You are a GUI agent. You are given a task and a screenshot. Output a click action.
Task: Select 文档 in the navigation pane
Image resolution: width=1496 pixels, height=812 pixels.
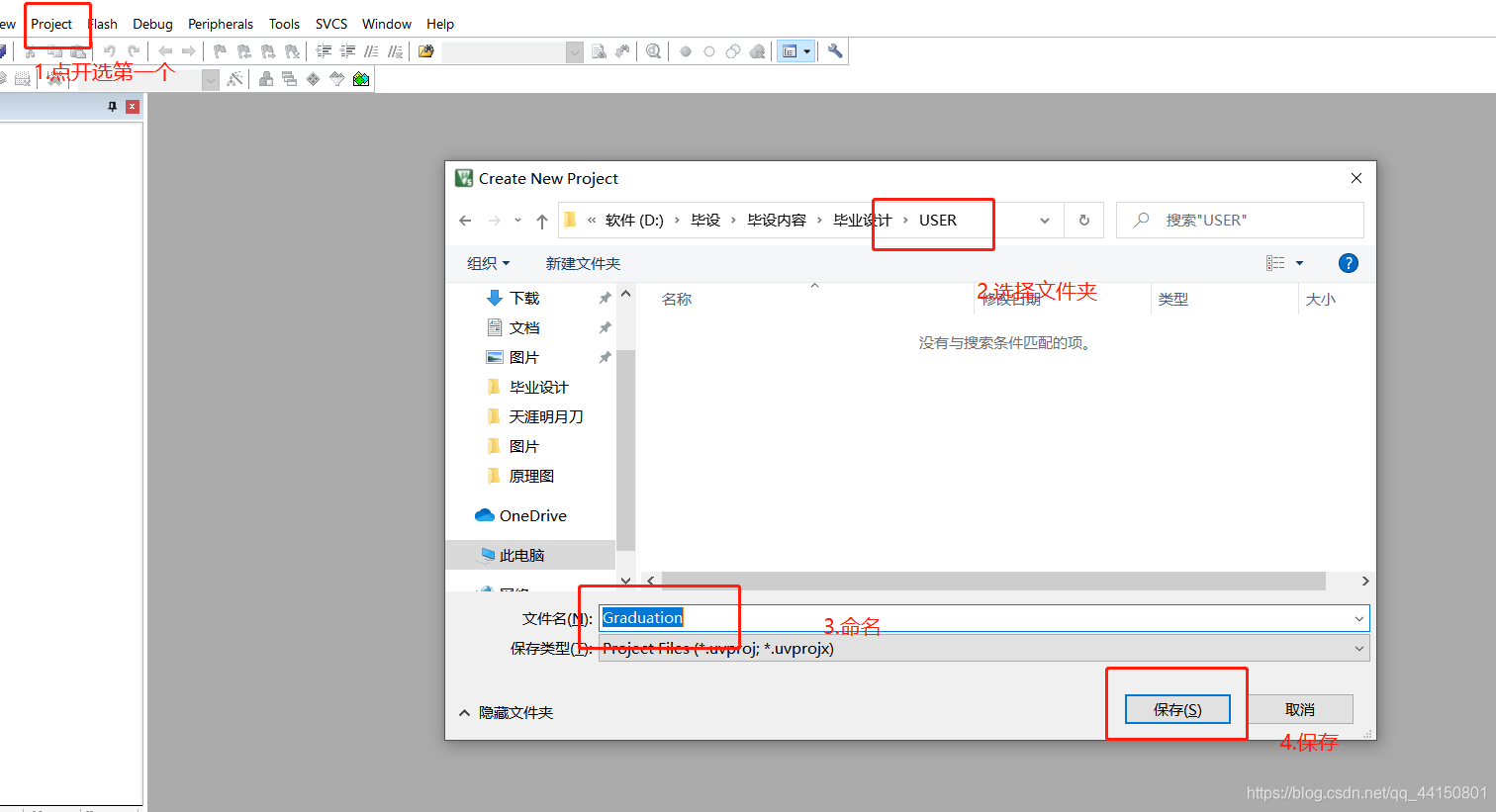(525, 327)
